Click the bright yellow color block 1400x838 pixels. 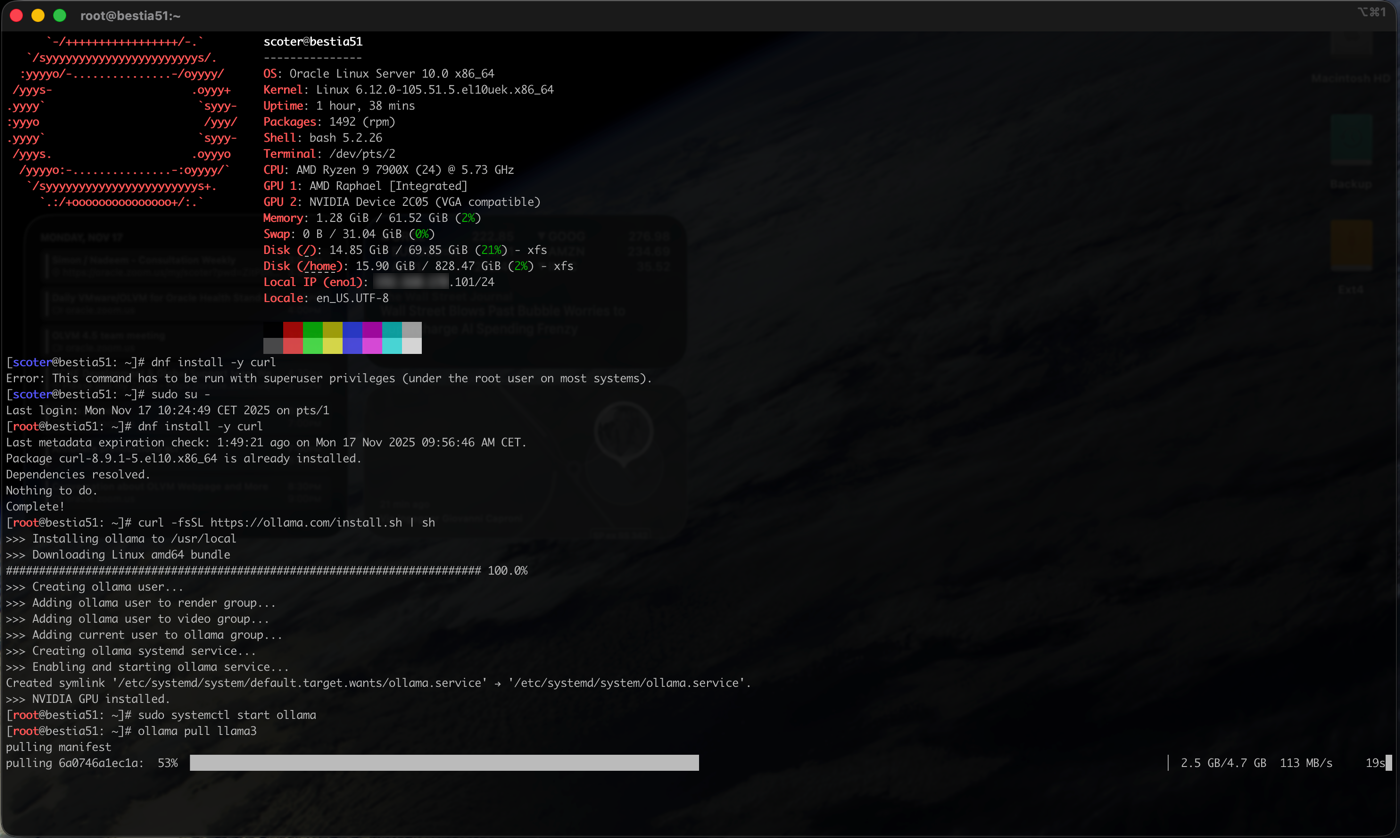tap(333, 346)
